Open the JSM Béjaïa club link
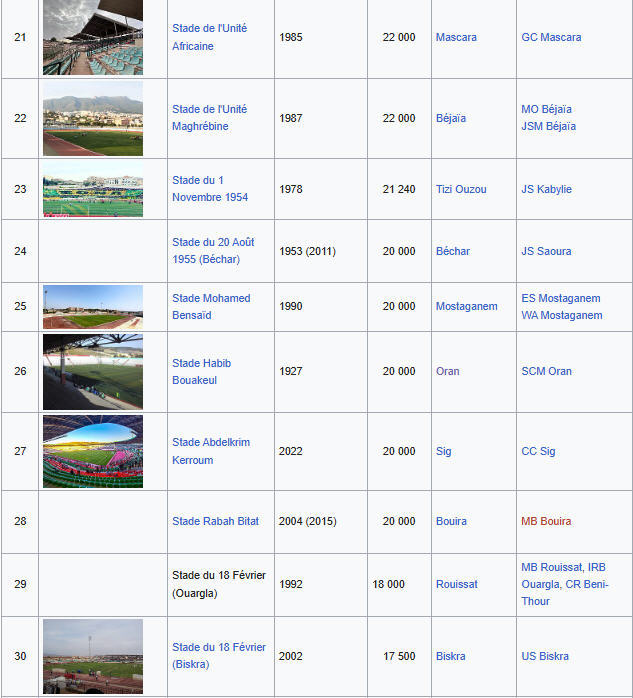The height and width of the screenshot is (698, 633). pos(549,126)
